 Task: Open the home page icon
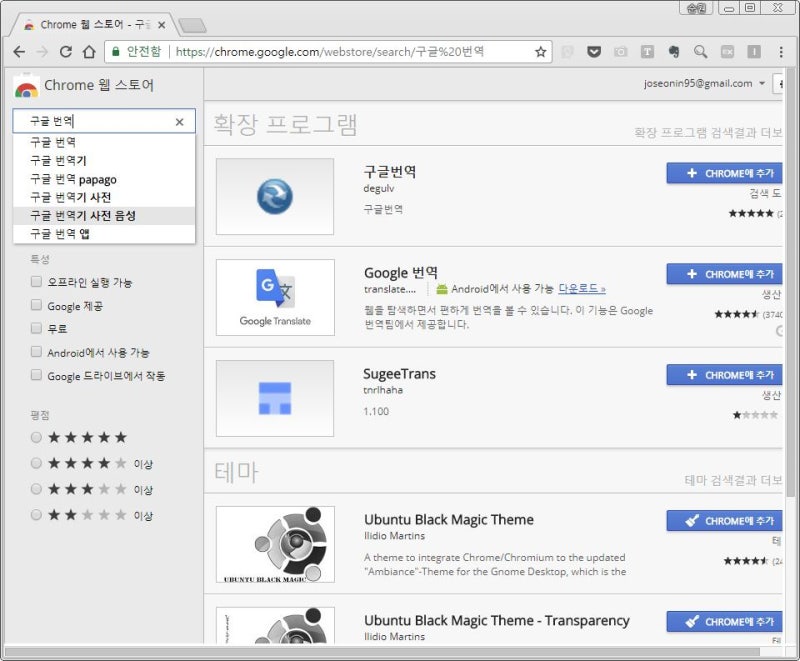pos(89,52)
